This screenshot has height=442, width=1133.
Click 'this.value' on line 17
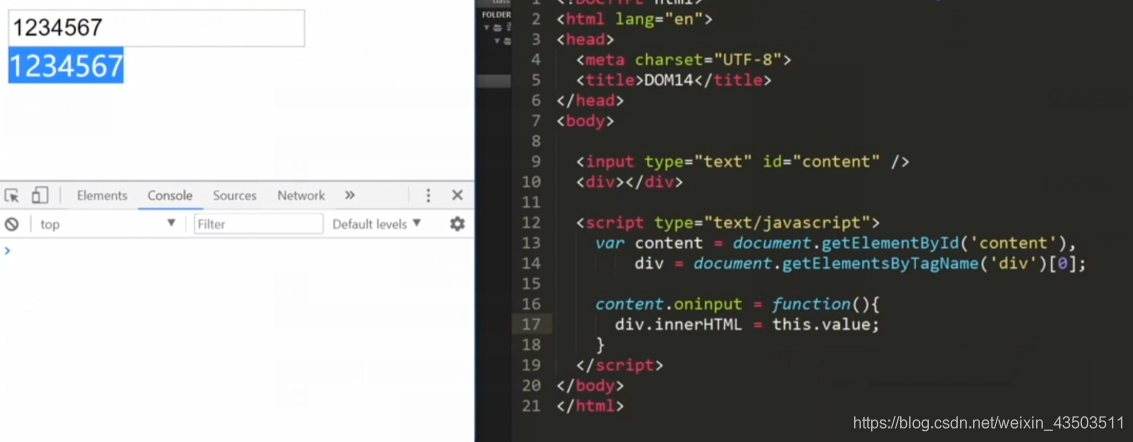pyautogui.click(x=822, y=324)
